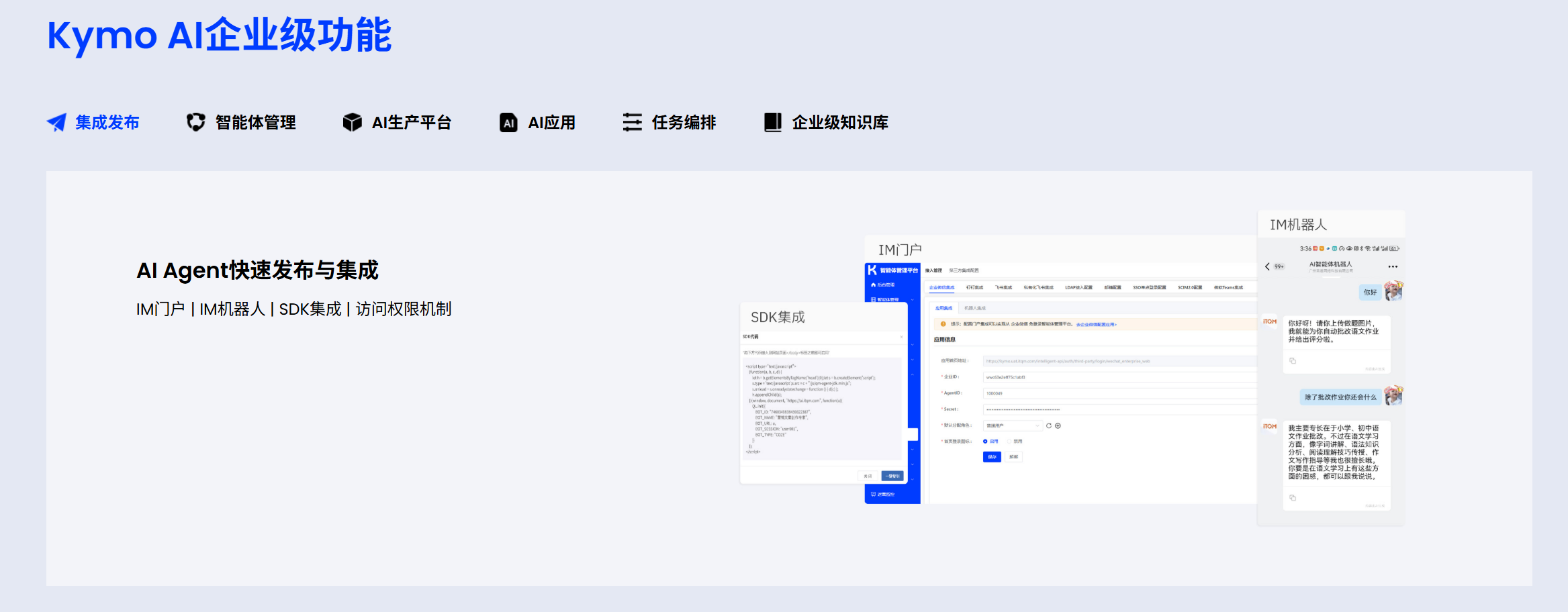Click the plus-circle add role icon
Viewport: 1568px width, 612px height.
click(x=1058, y=425)
